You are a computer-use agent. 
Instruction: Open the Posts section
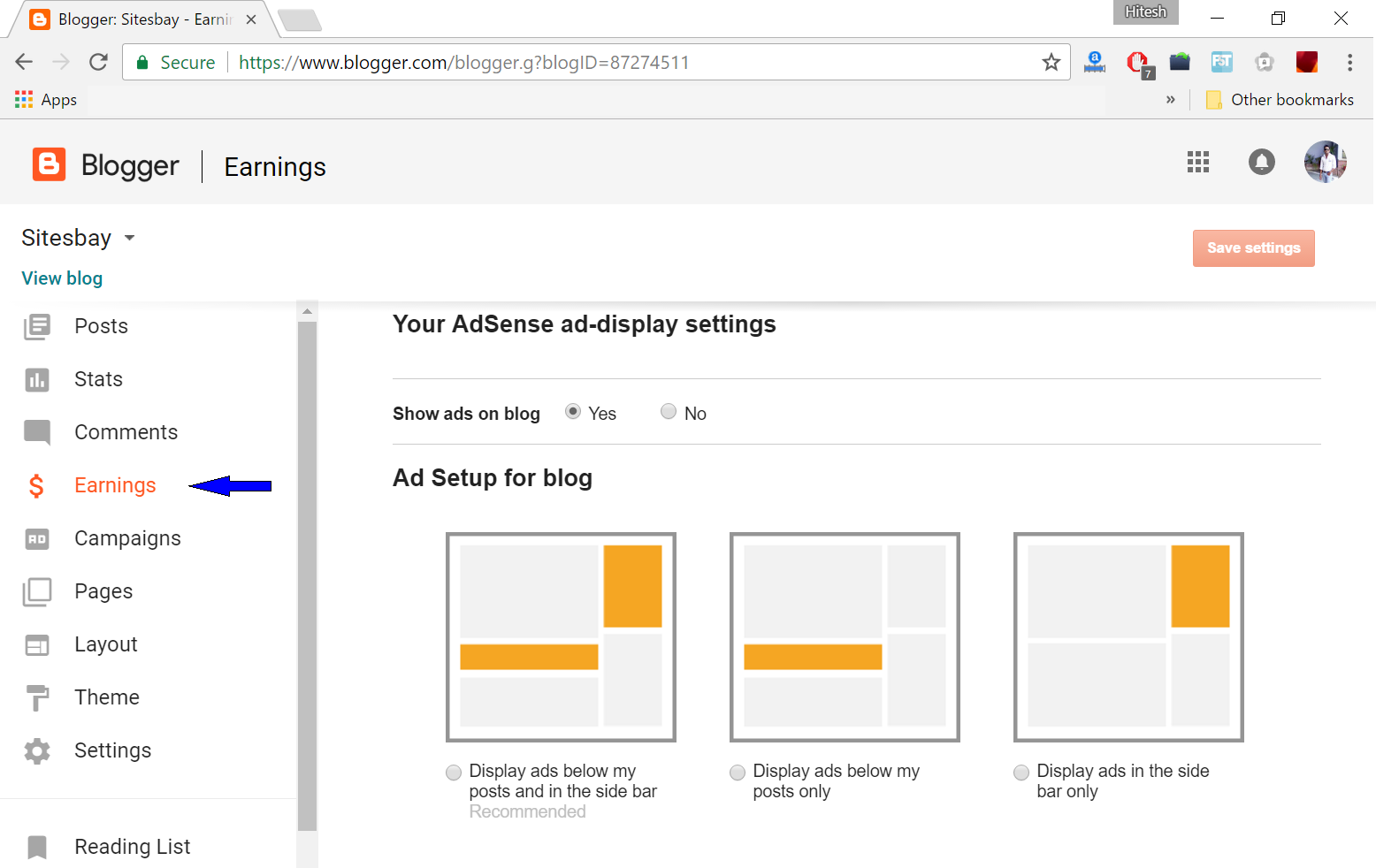tap(102, 326)
